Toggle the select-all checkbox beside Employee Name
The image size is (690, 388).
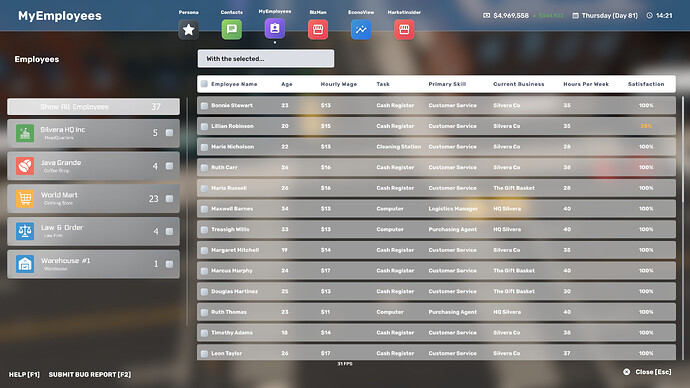pyautogui.click(x=204, y=84)
